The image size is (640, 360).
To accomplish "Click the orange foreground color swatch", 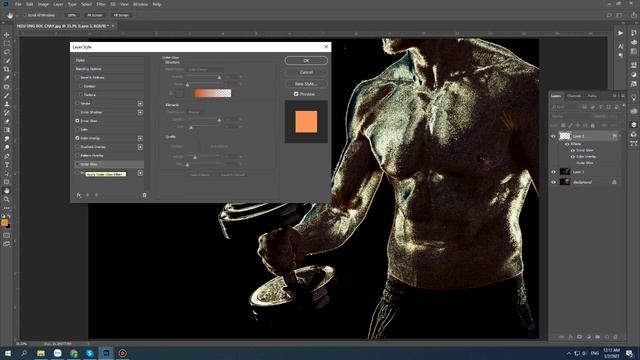I will pyautogui.click(x=4, y=223).
